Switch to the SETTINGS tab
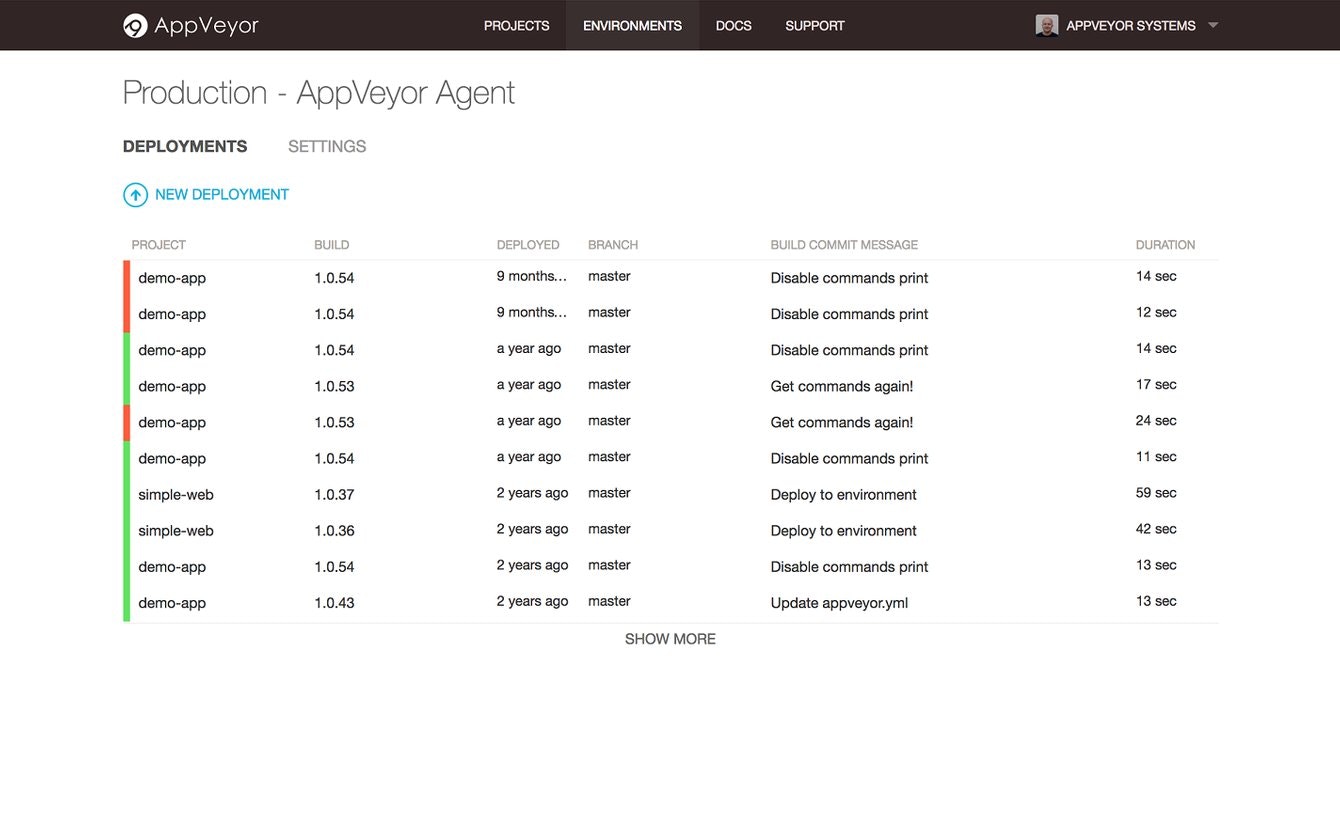This screenshot has width=1340, height=814. point(326,146)
